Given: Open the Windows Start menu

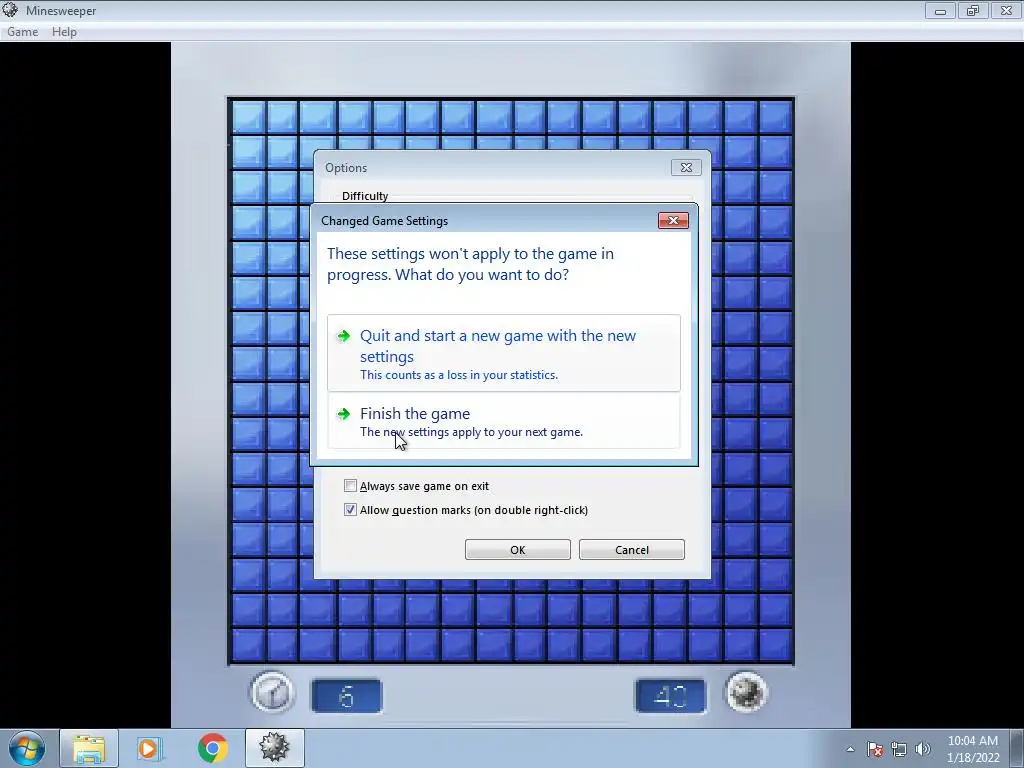Looking at the screenshot, I should point(27,748).
